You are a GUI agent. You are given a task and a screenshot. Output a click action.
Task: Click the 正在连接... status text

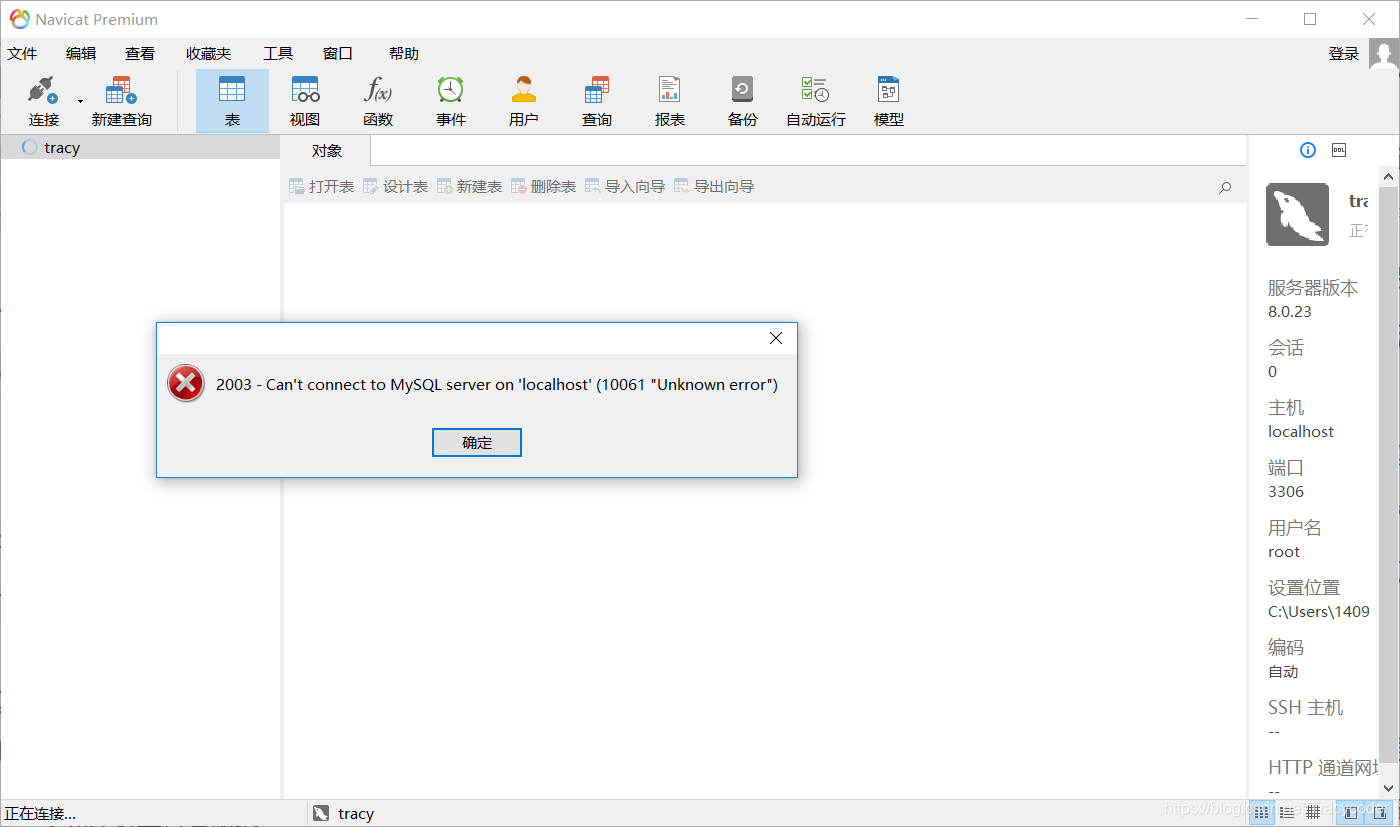(x=40, y=813)
